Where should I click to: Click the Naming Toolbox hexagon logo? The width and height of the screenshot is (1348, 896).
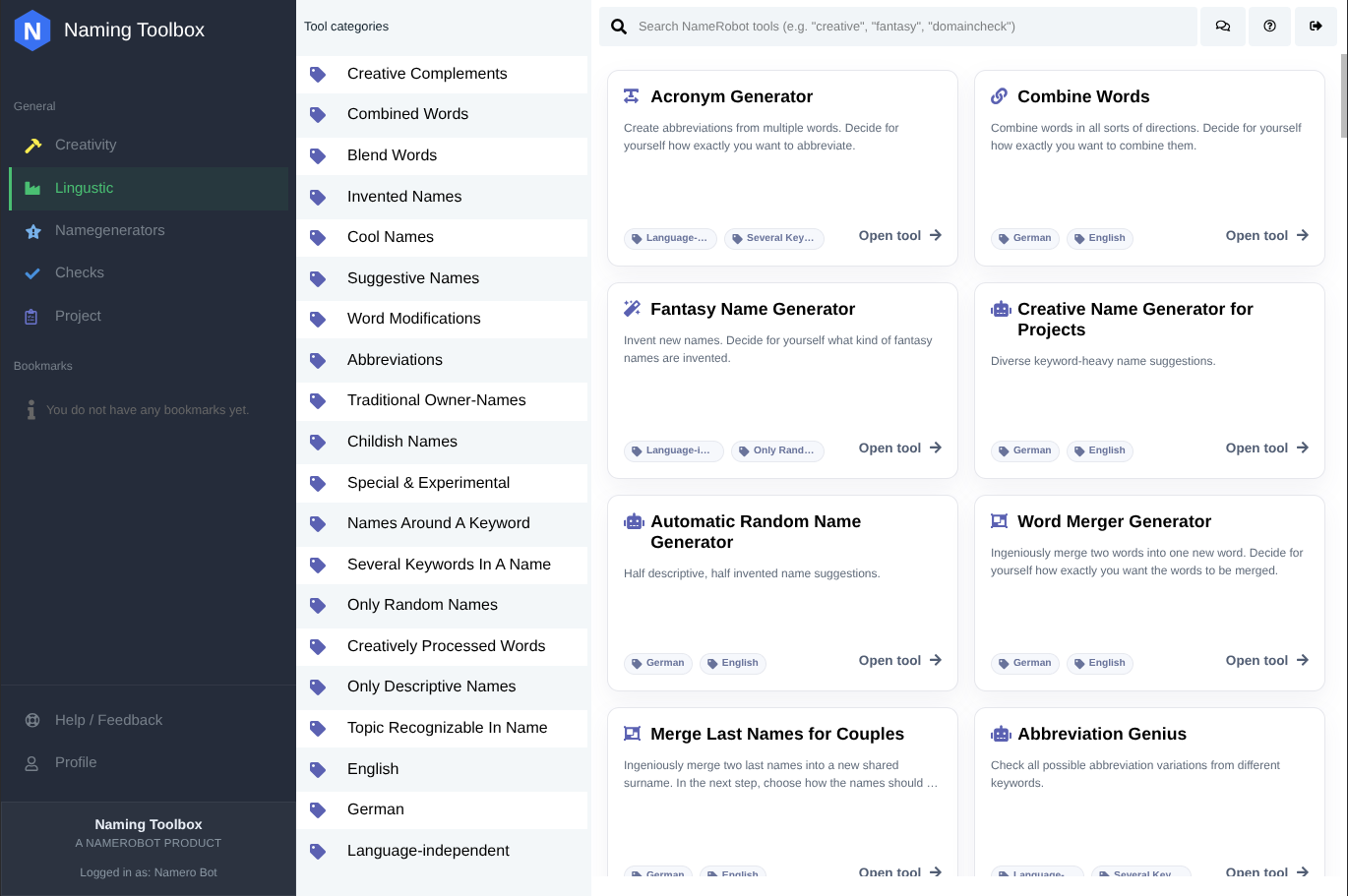(x=32, y=30)
